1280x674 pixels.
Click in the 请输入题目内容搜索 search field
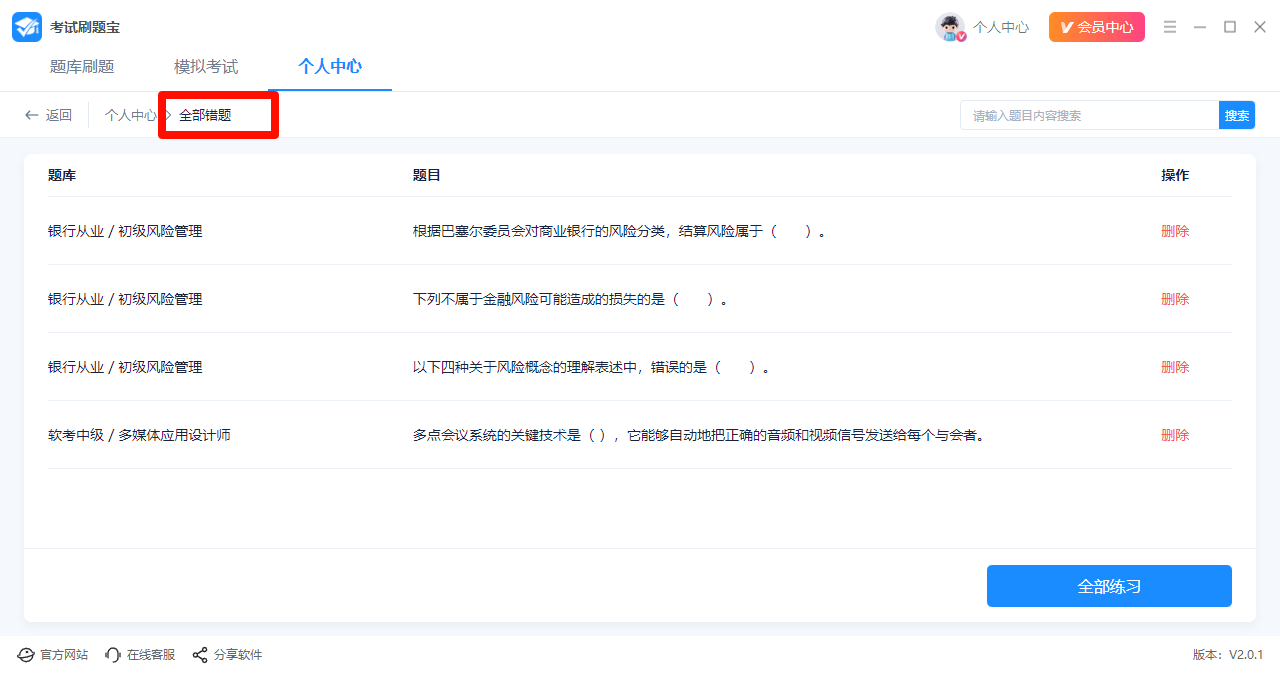pos(1089,115)
